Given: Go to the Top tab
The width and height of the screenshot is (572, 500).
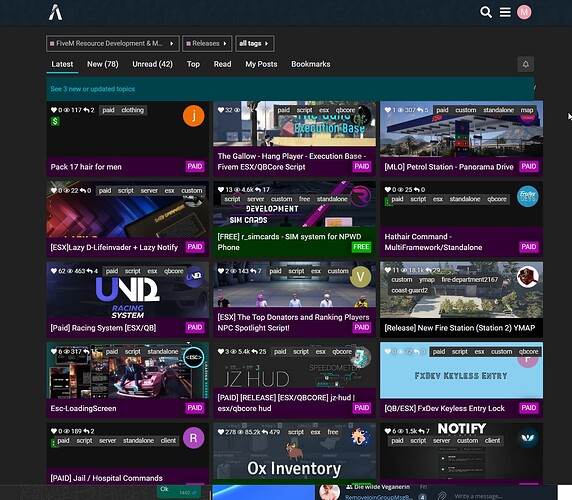Looking at the screenshot, I should [193, 64].
